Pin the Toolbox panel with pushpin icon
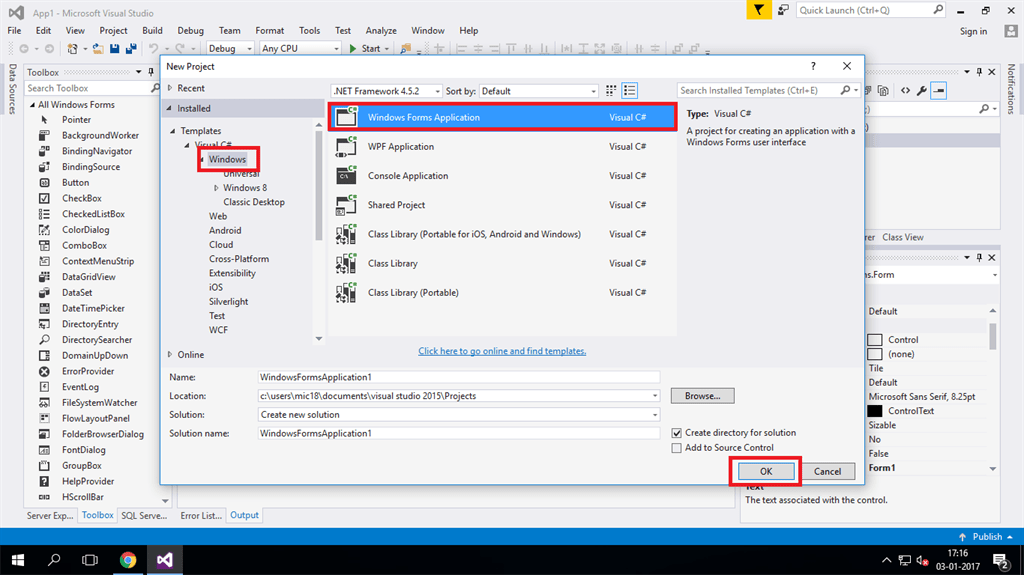The width and height of the screenshot is (1024, 575). tap(151, 72)
